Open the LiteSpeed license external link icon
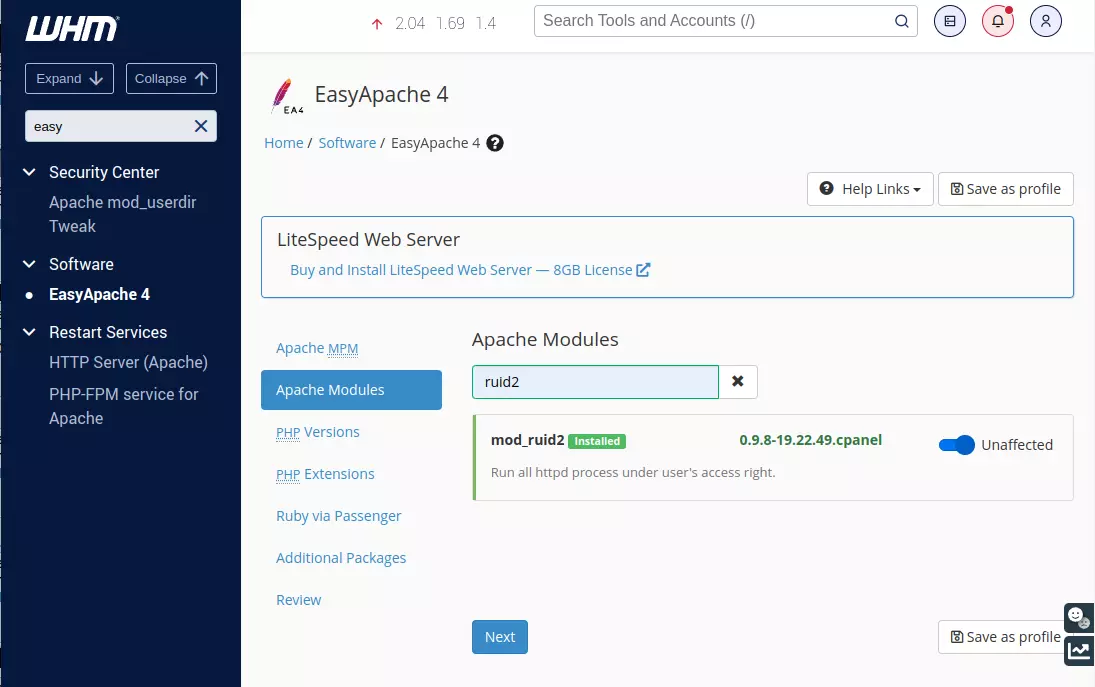The image size is (1095, 687). [645, 269]
